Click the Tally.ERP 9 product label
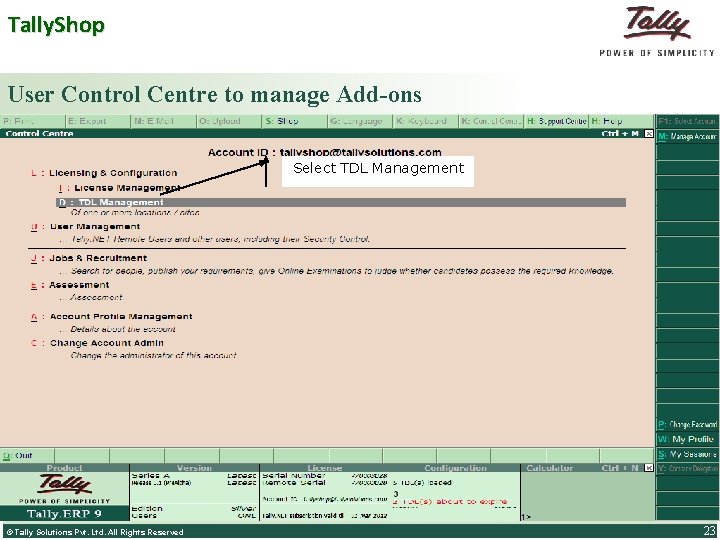This screenshot has height=540, width=720. [x=64, y=514]
